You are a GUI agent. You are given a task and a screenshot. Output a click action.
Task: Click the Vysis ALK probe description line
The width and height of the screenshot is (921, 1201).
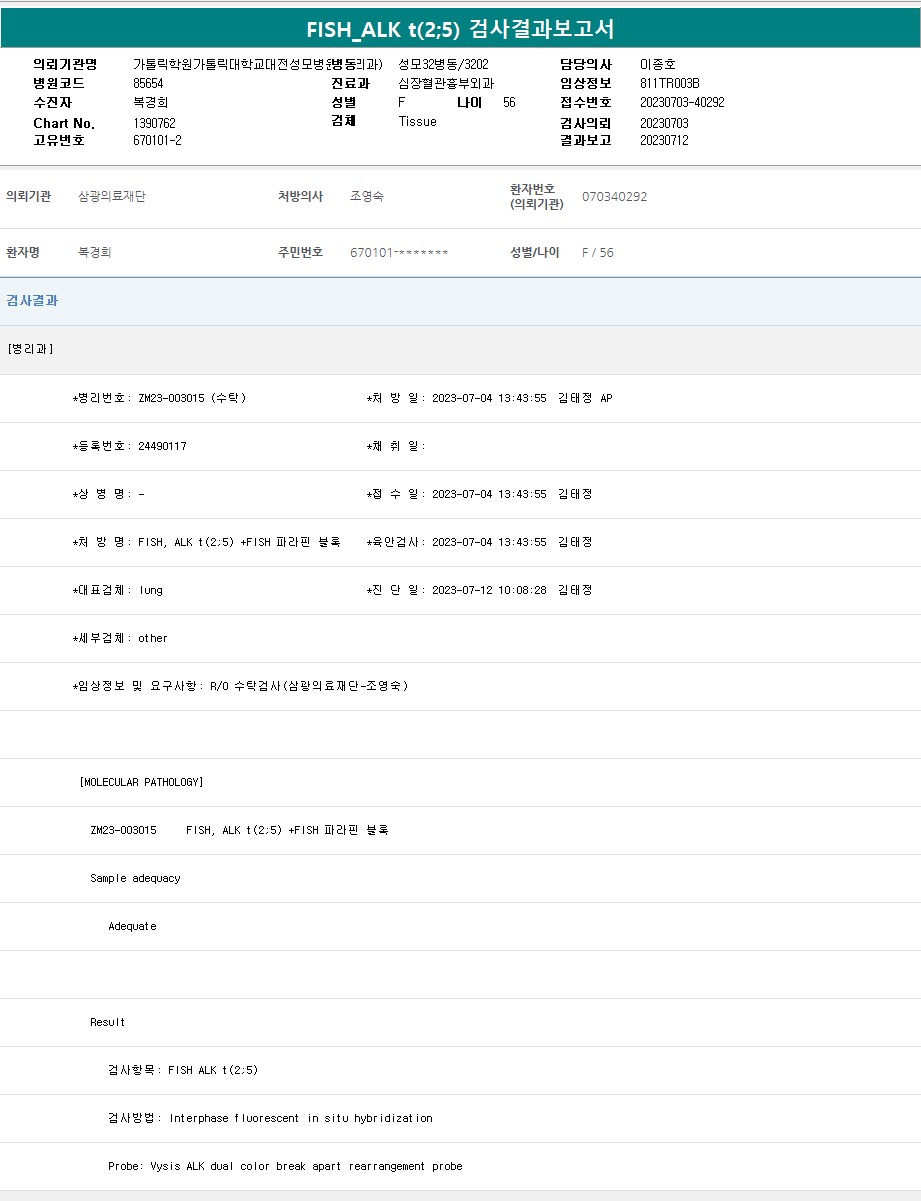click(x=285, y=1166)
